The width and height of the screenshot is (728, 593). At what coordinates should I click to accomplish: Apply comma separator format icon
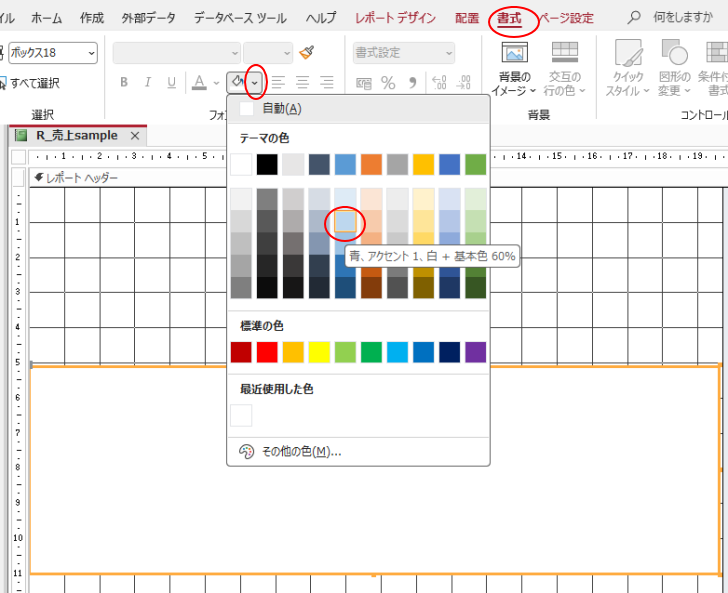(412, 83)
